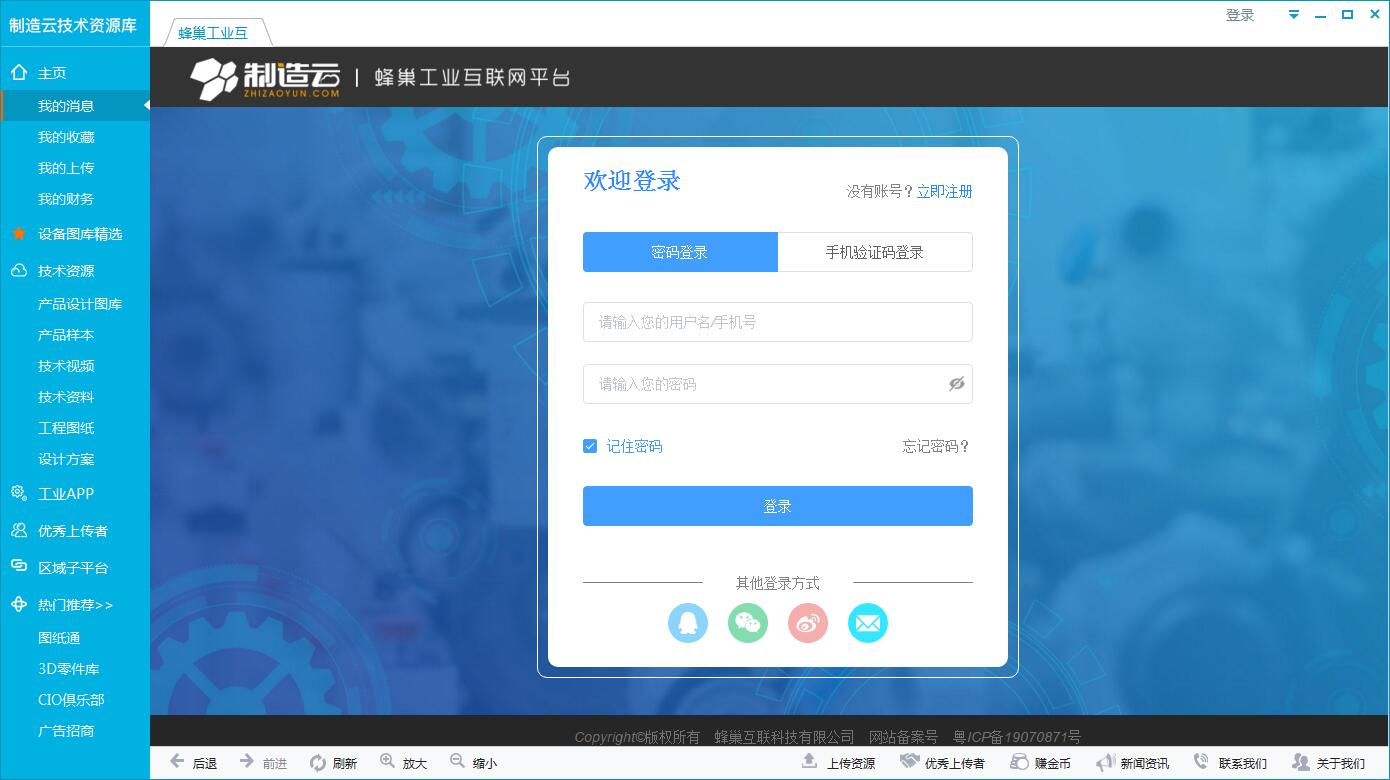Focus the 用户名/手机号 input field
The width and height of the screenshot is (1390, 780).
(778, 322)
